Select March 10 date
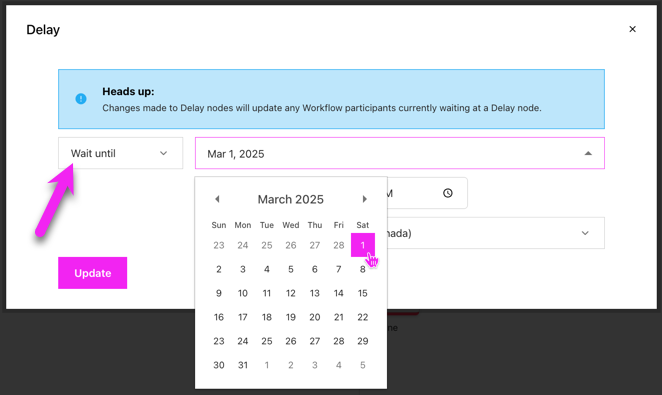This screenshot has width=662, height=395. click(x=243, y=293)
